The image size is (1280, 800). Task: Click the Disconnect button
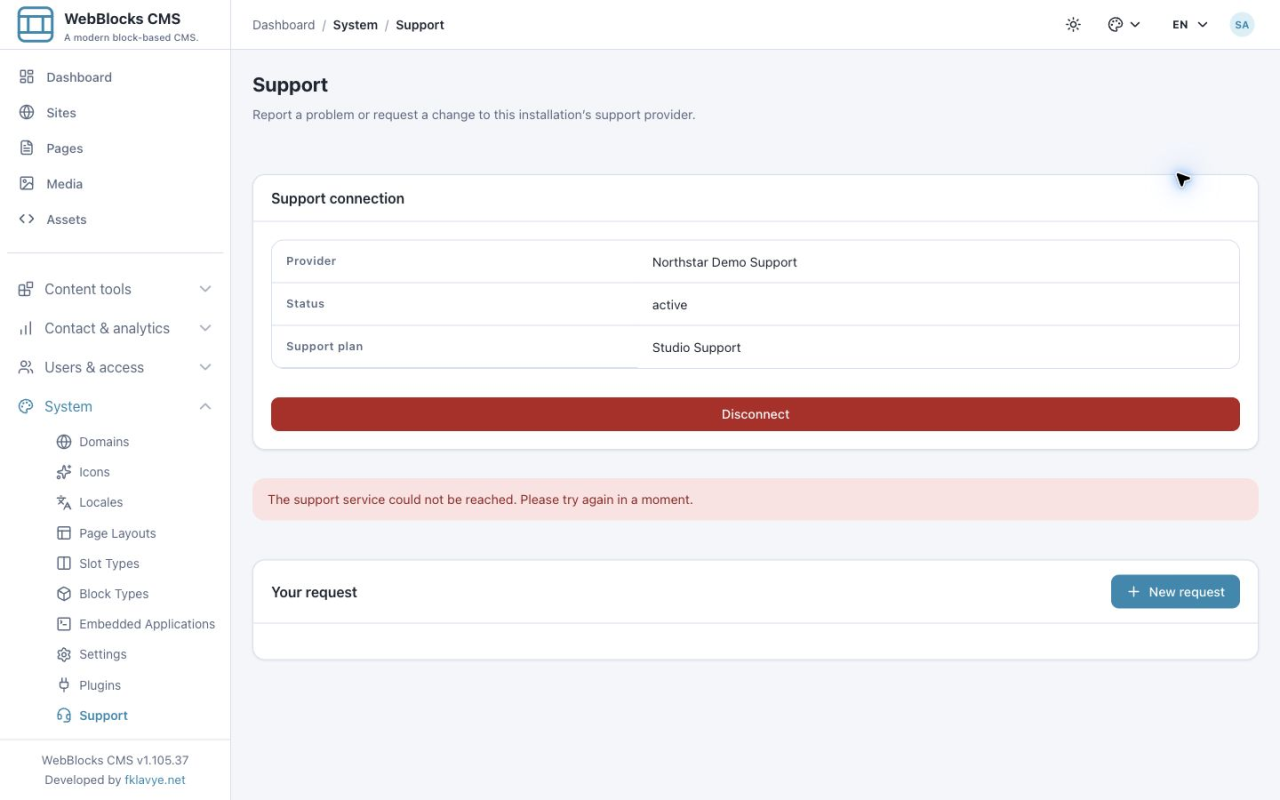(755, 414)
